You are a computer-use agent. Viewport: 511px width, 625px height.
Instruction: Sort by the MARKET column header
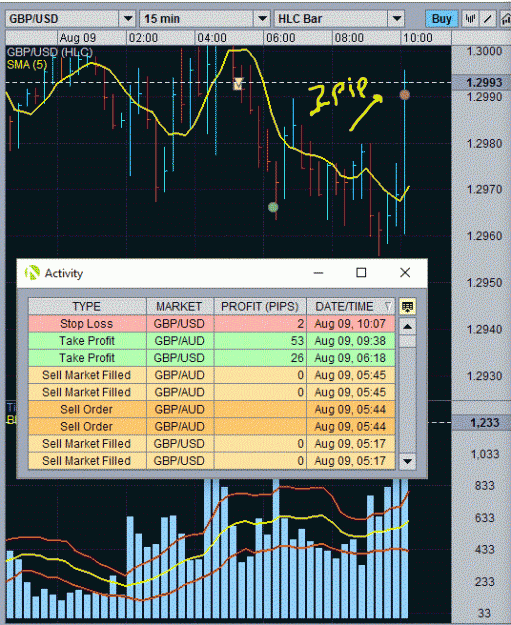pos(179,307)
